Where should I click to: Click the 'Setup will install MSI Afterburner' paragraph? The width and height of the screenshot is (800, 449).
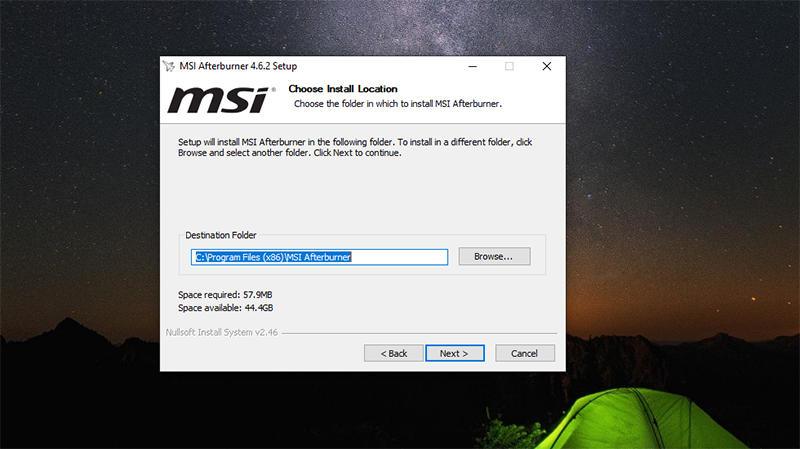tap(355, 147)
